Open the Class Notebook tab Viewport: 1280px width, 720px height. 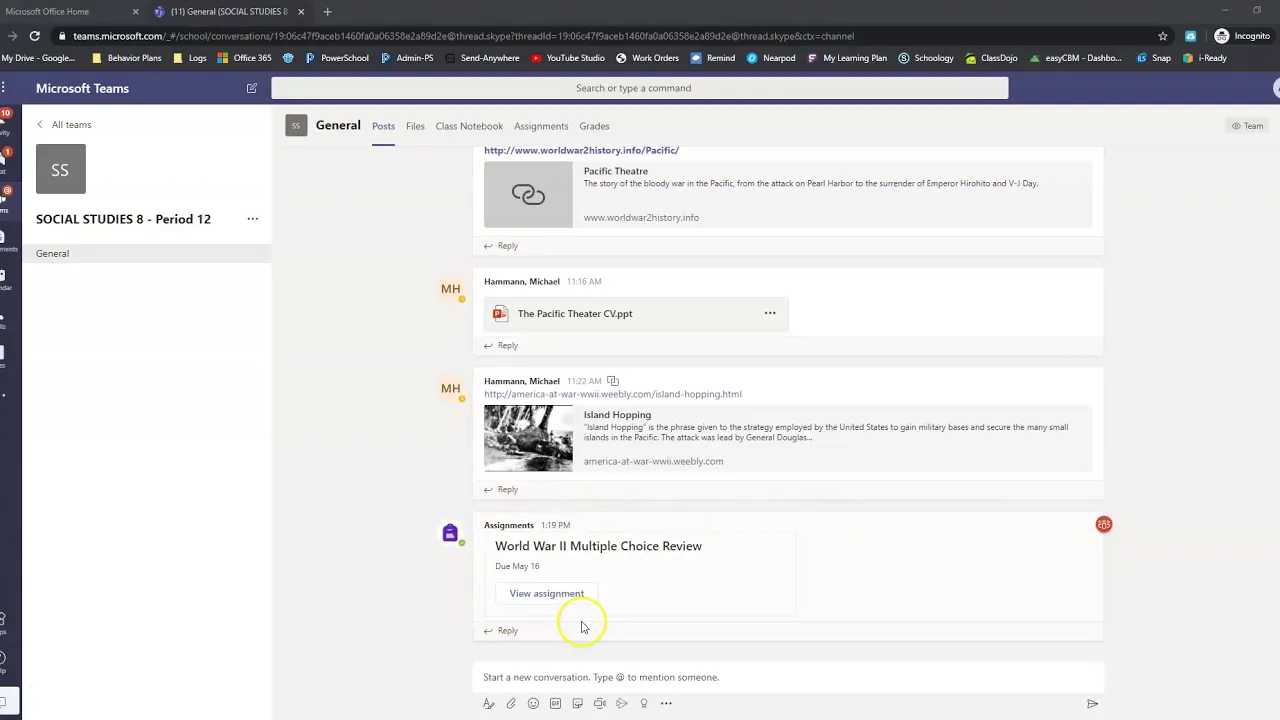coord(469,126)
